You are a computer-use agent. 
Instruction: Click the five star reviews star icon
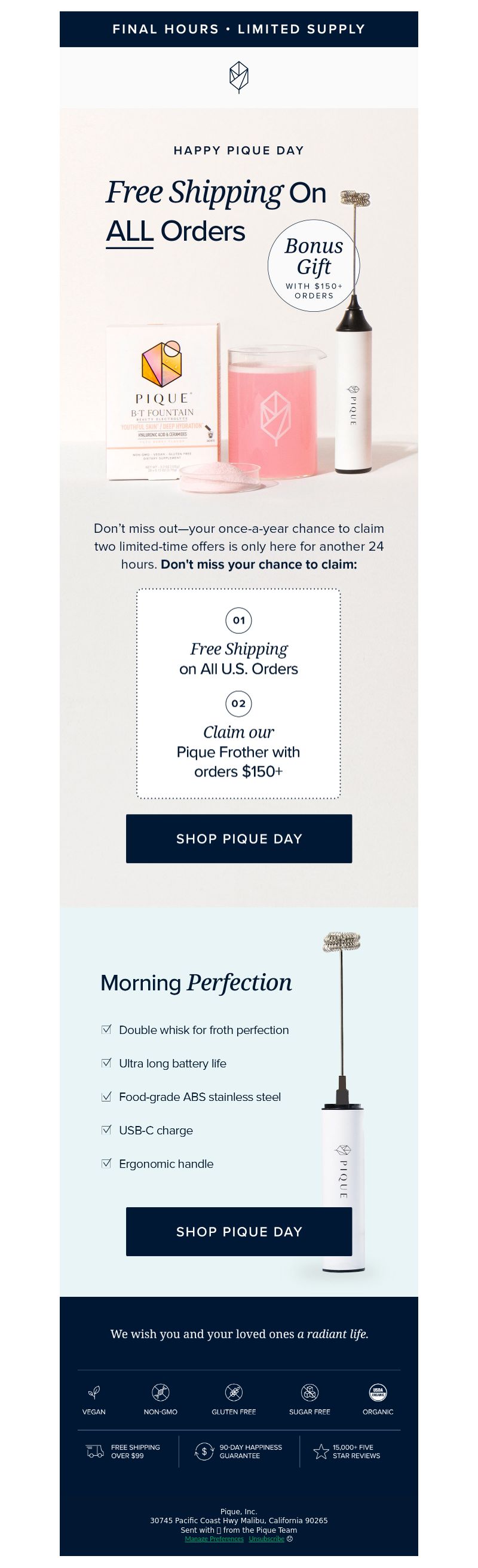[321, 1452]
